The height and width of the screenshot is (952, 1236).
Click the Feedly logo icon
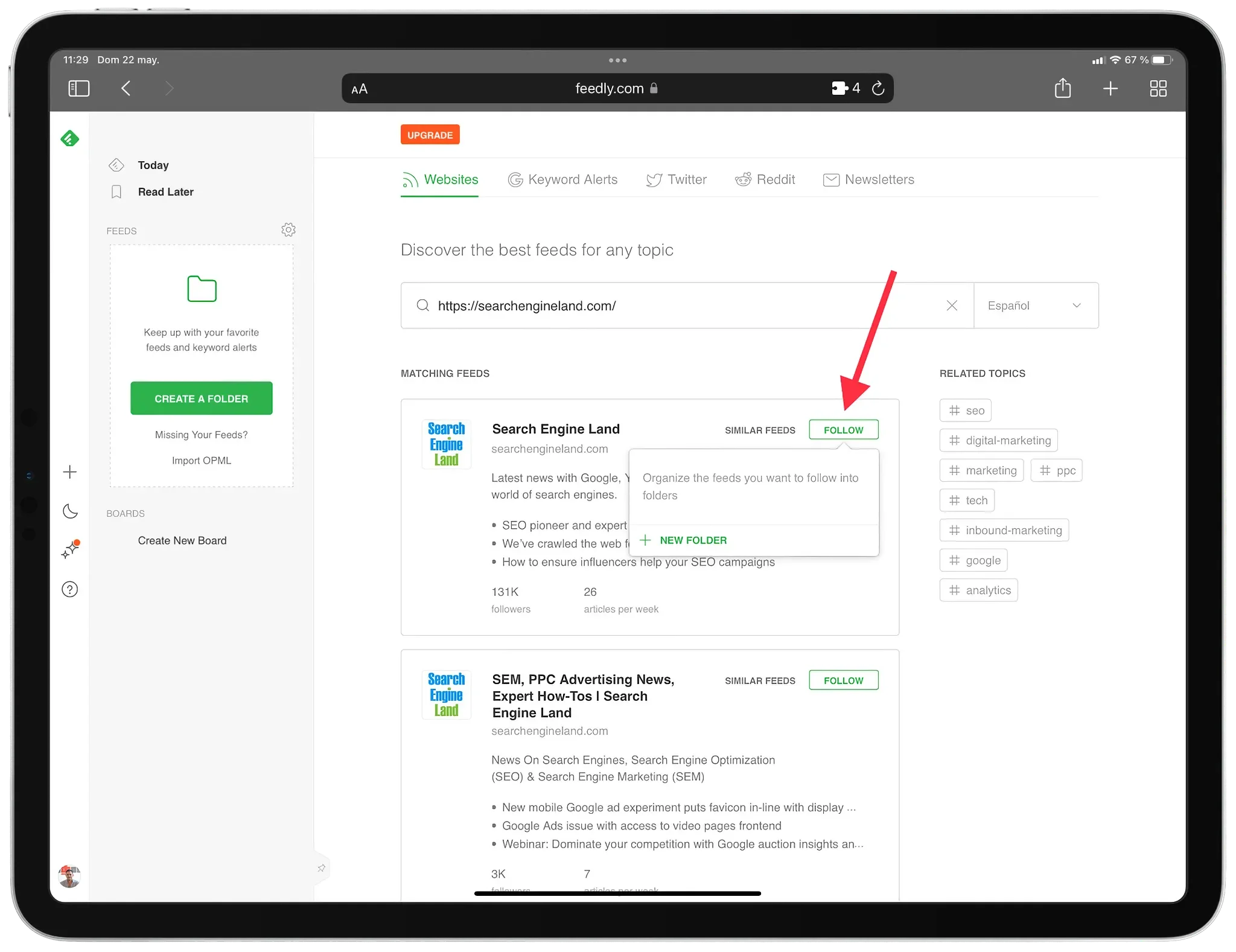tap(70, 139)
